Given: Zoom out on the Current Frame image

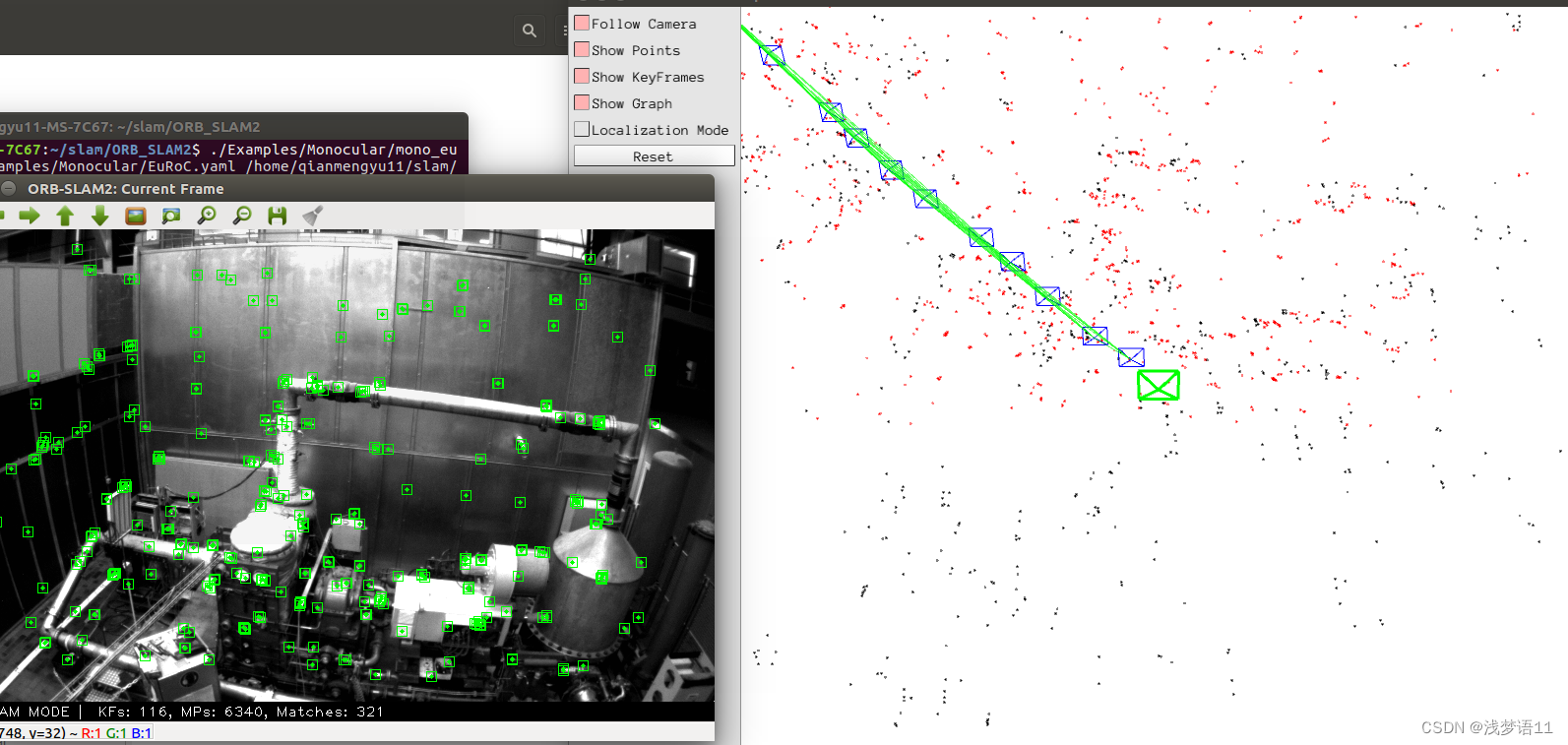Looking at the screenshot, I should tap(242, 216).
